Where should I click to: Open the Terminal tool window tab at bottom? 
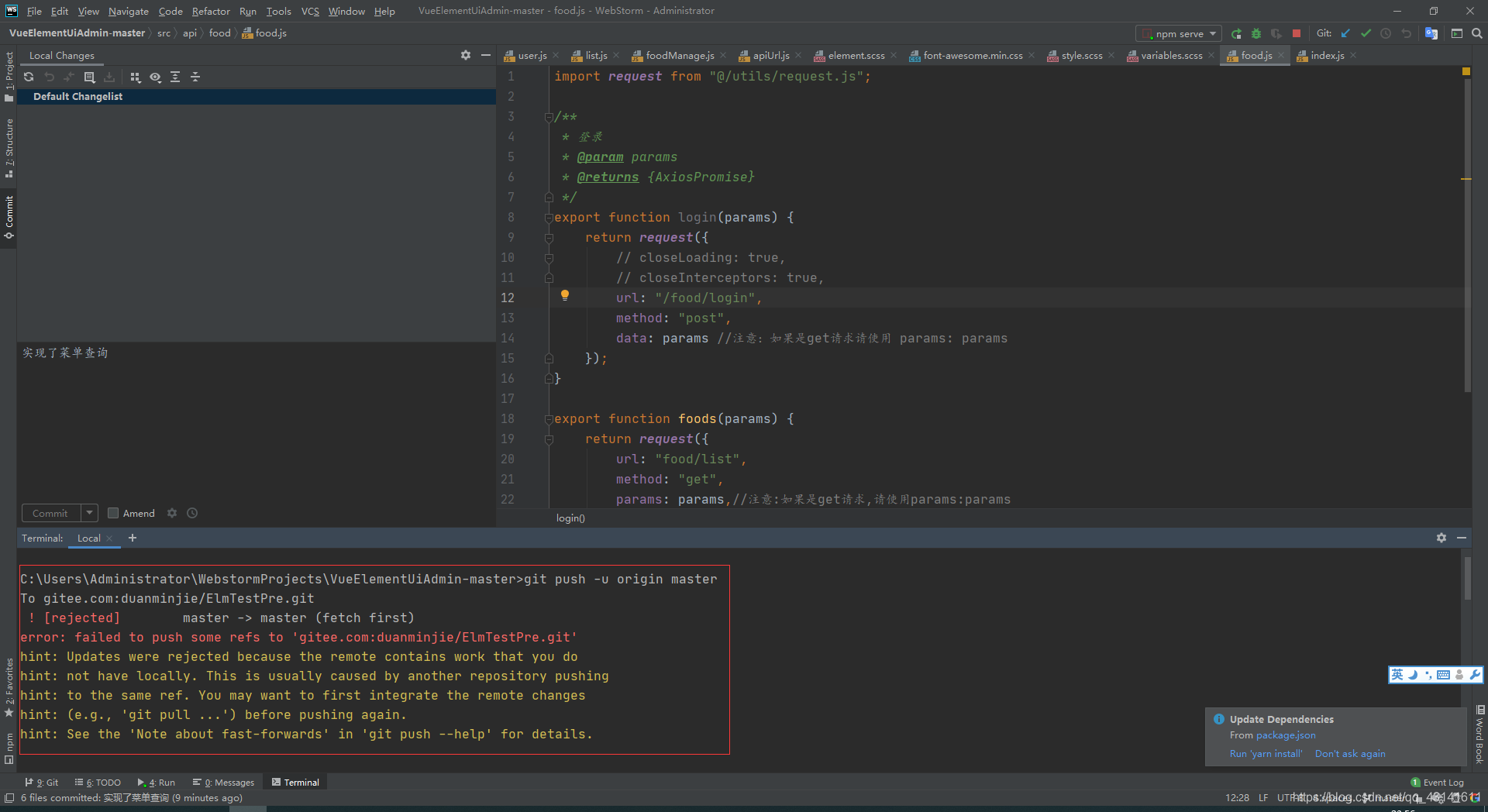coord(295,783)
